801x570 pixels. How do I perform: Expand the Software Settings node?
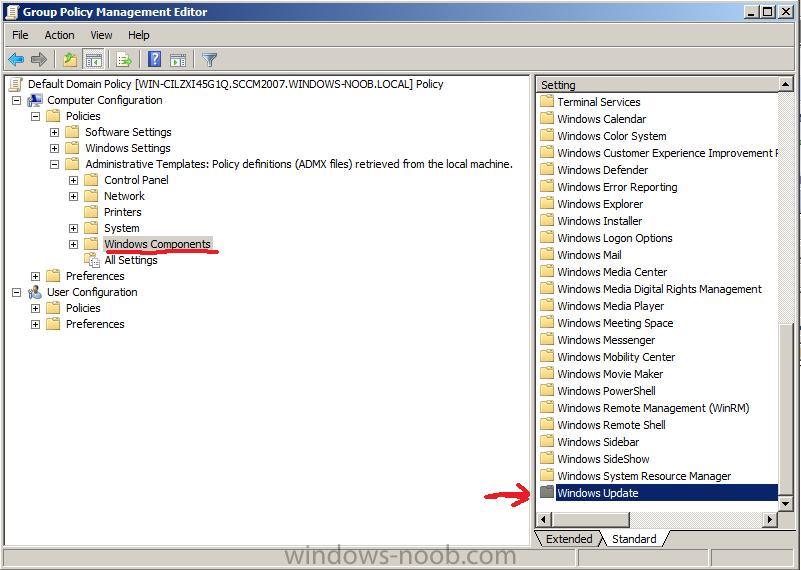pyautogui.click(x=54, y=132)
